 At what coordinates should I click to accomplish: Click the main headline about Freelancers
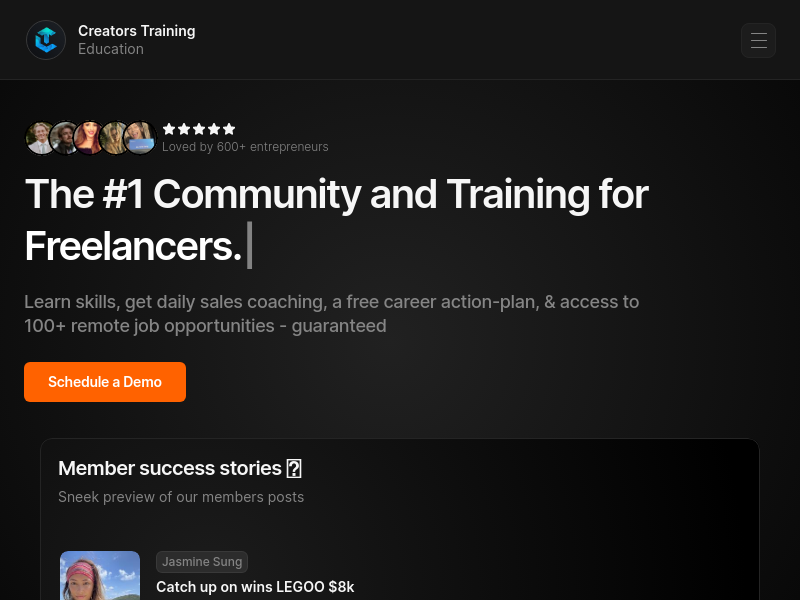point(337,220)
